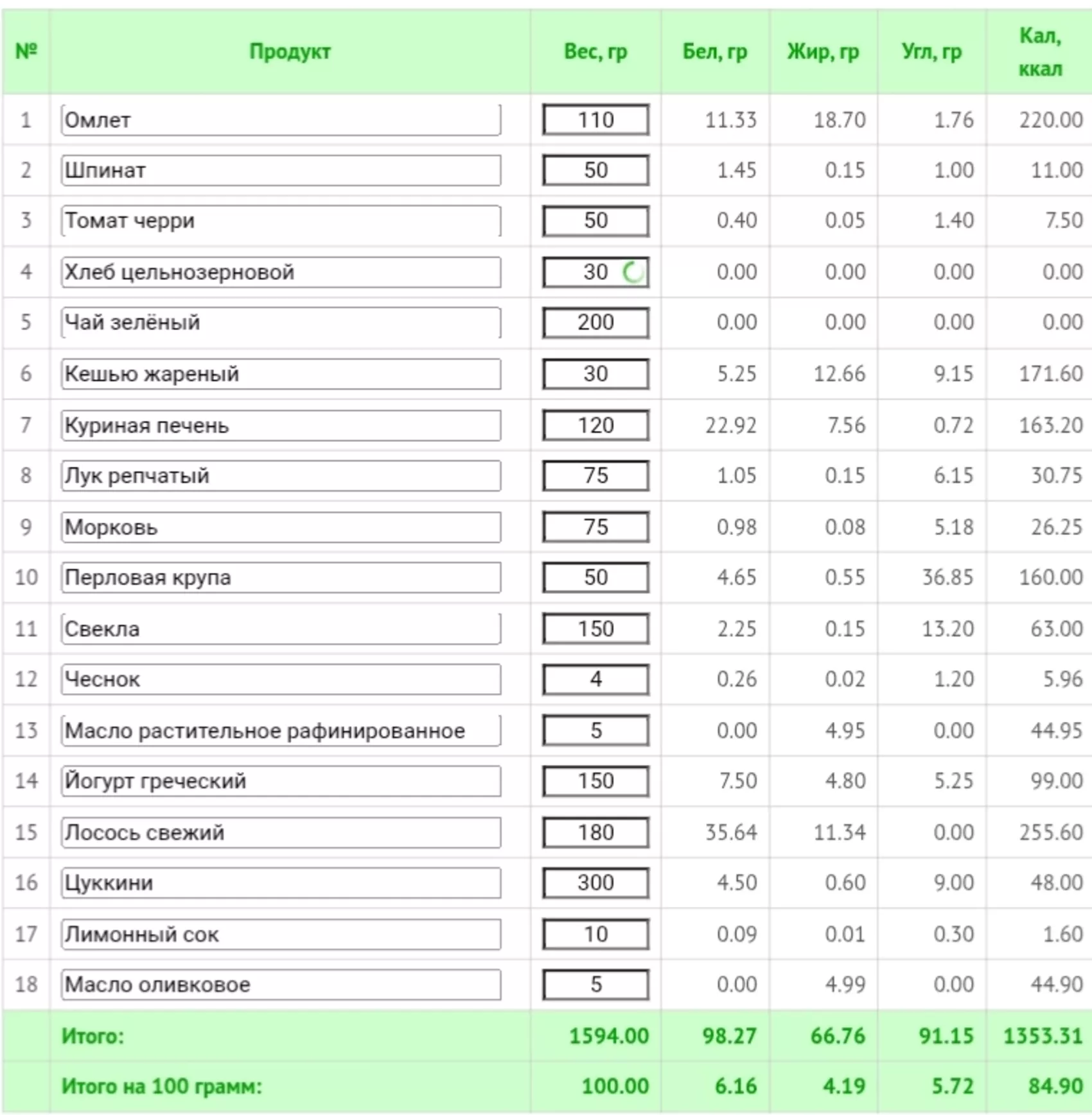
Task: Click protein value 22.92 for Куриная печень
Action: point(731,425)
